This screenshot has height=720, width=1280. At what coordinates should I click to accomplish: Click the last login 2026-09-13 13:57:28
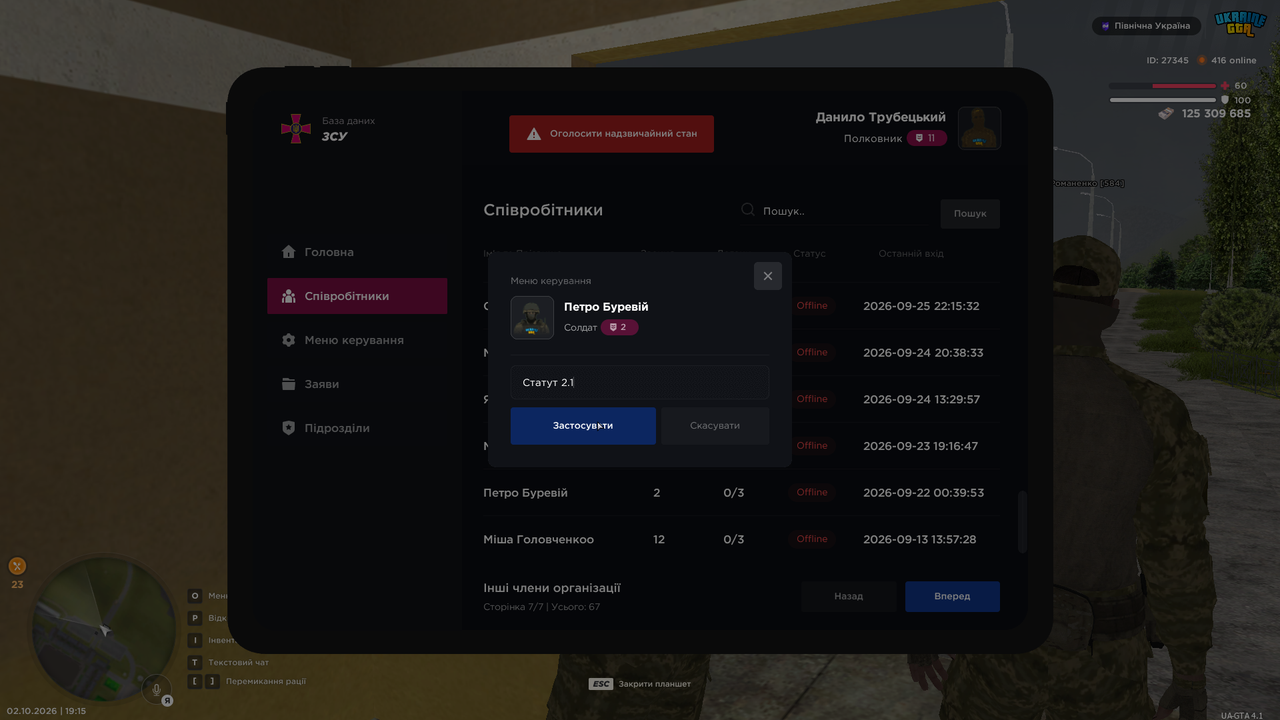pos(920,539)
